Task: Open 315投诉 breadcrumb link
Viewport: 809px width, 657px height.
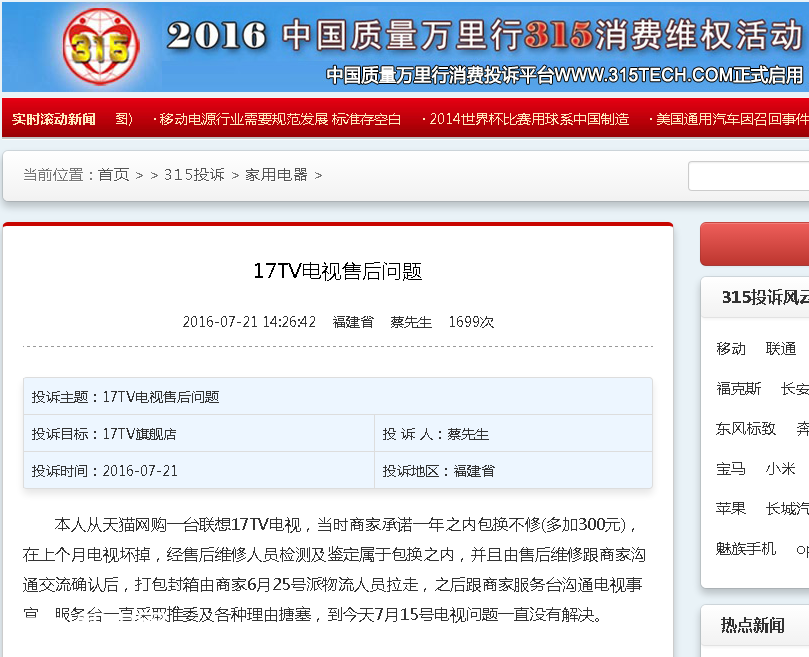Action: coord(194,175)
